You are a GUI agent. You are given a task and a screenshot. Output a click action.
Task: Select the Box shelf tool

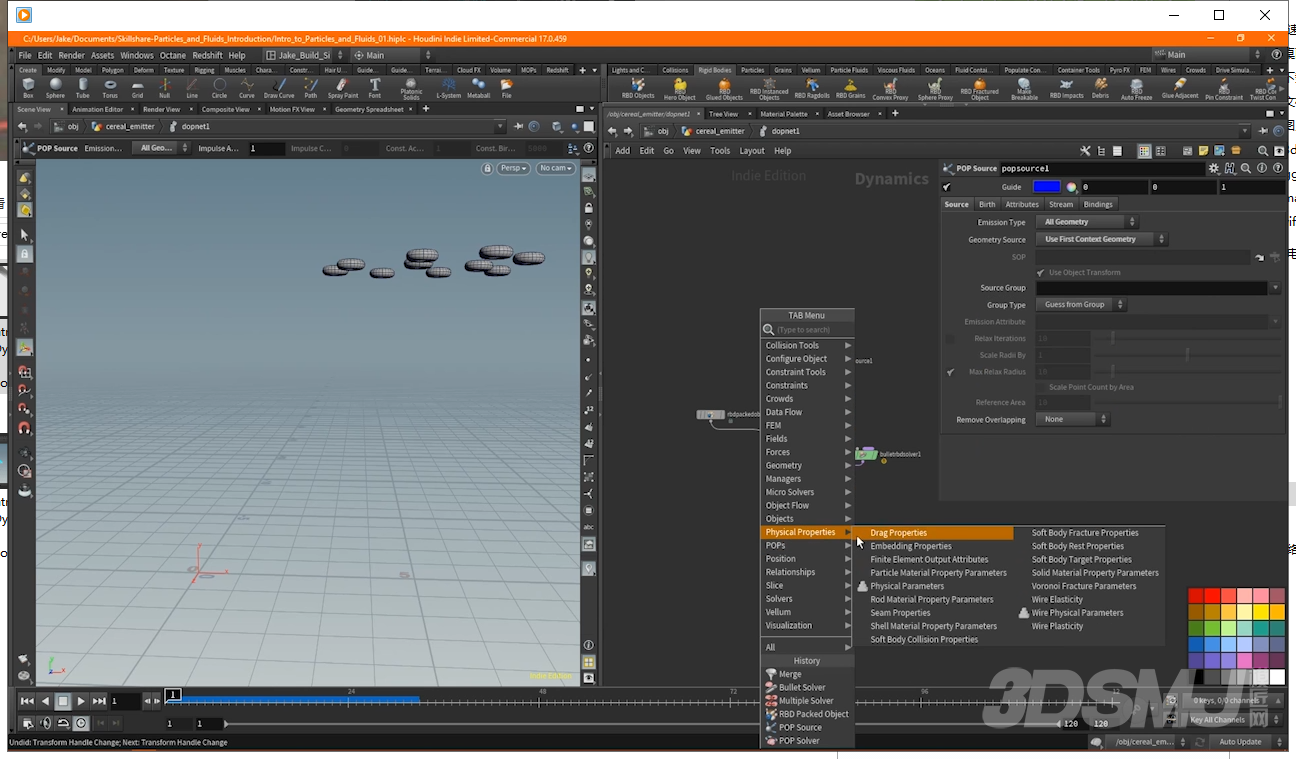pyautogui.click(x=28, y=89)
